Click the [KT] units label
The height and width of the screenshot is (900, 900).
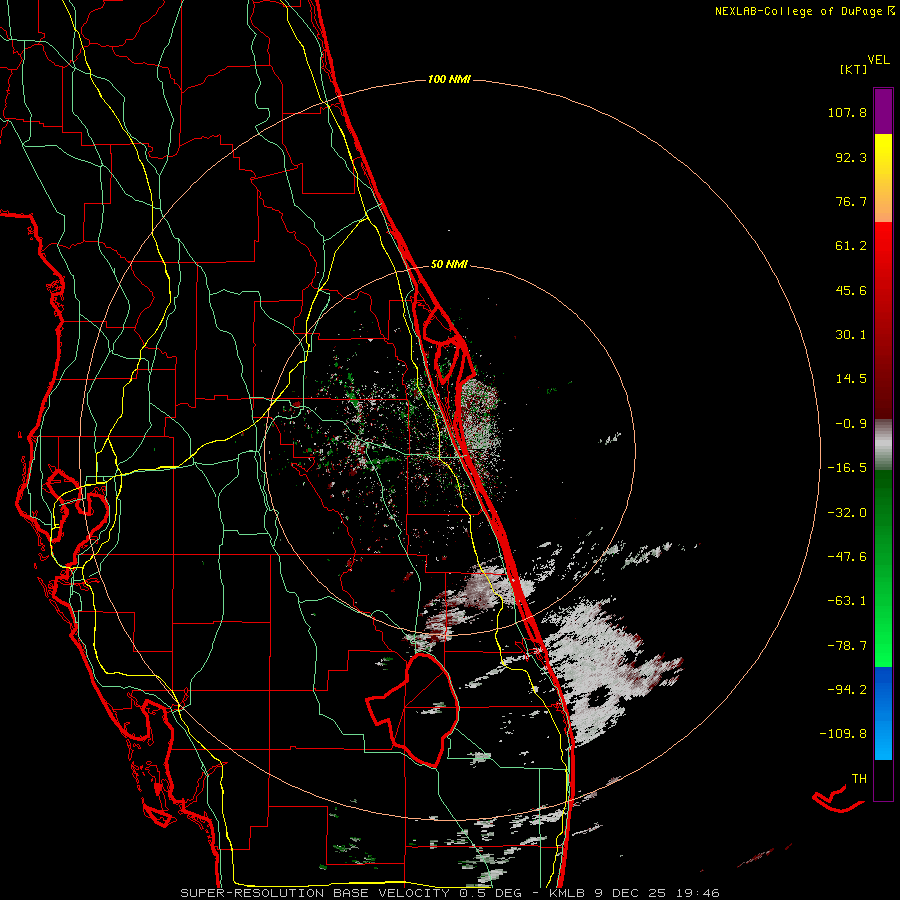click(x=853, y=69)
